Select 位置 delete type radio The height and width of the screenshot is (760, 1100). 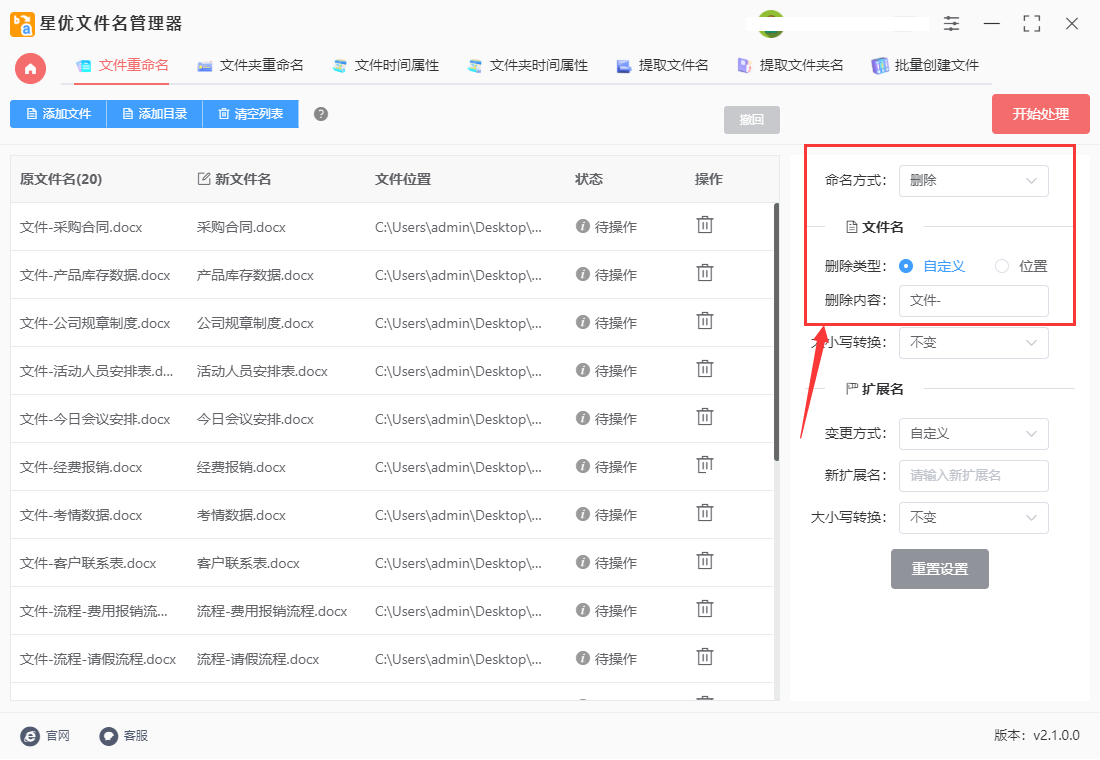[x=1002, y=267]
